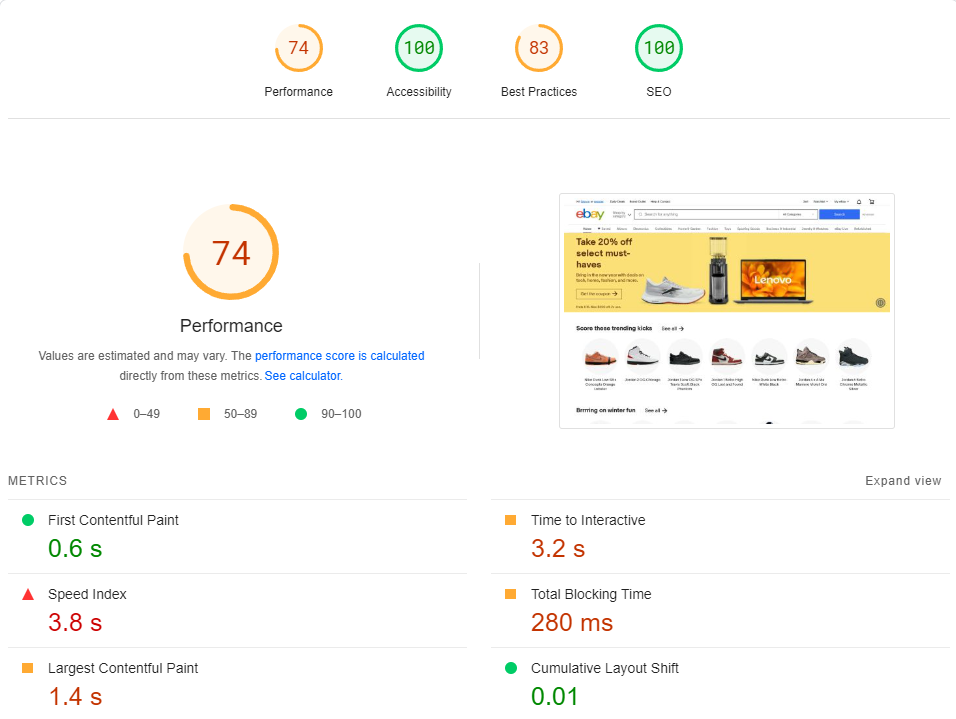Click the Performance gauge showing 74 at top
This screenshot has height=719, width=956.
[x=298, y=47]
